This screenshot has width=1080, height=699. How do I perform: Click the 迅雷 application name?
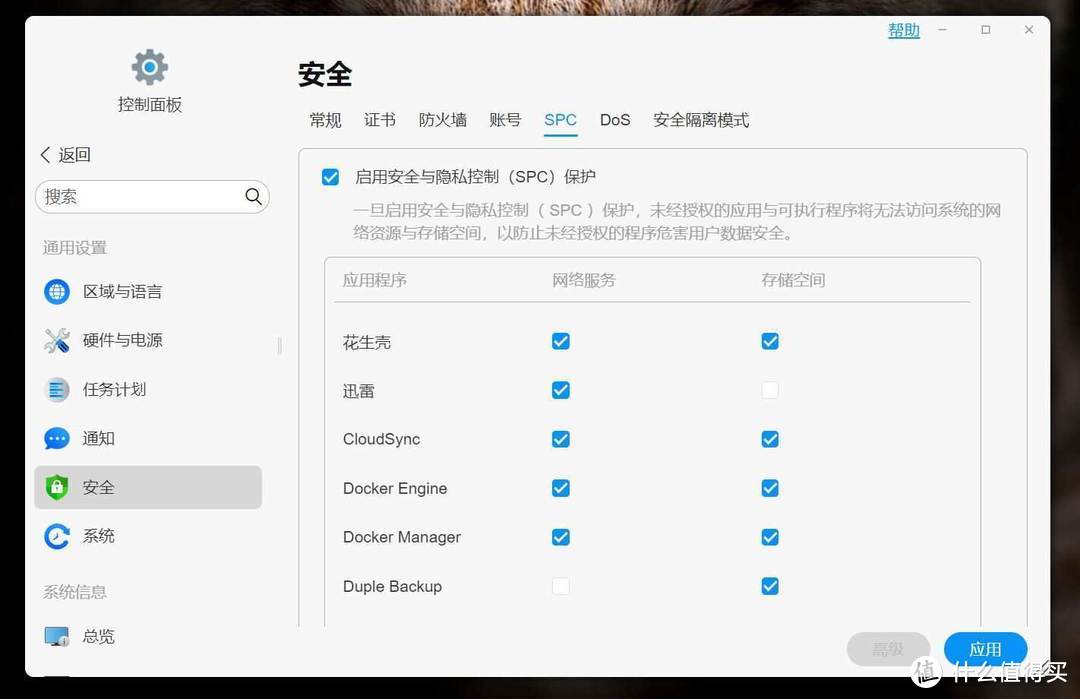[358, 391]
